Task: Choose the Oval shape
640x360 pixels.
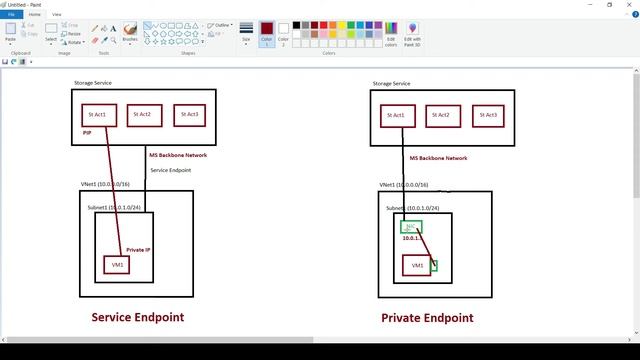Action: 163,26
